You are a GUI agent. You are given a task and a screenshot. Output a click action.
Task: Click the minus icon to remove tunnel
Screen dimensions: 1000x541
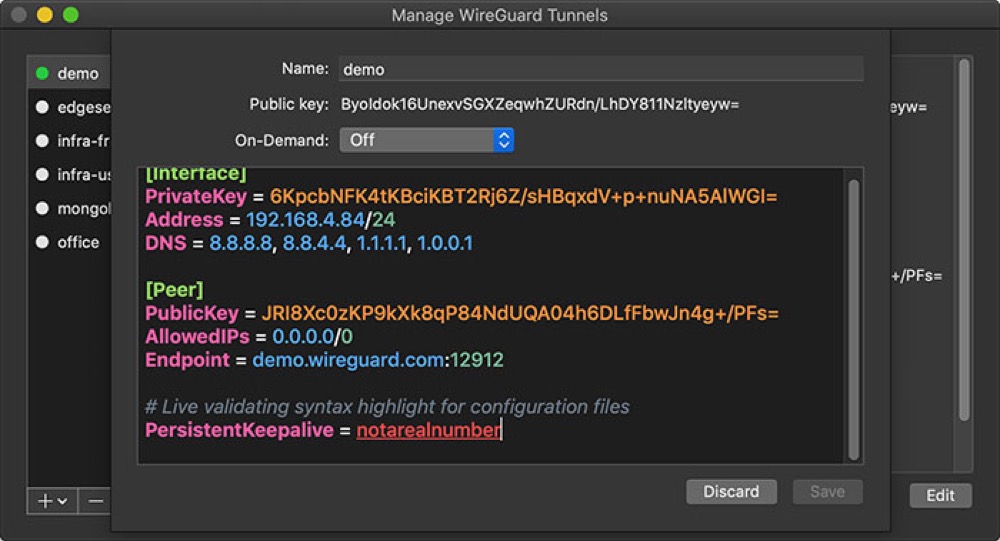pos(96,501)
